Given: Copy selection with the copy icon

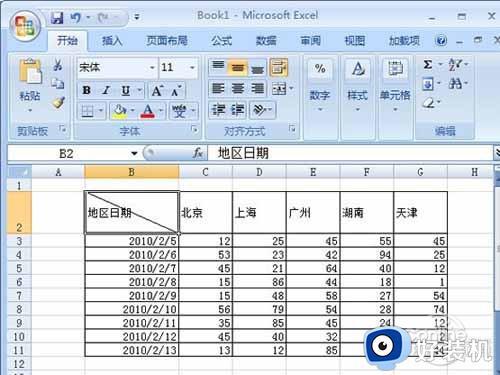Looking at the screenshot, I should point(58,83).
